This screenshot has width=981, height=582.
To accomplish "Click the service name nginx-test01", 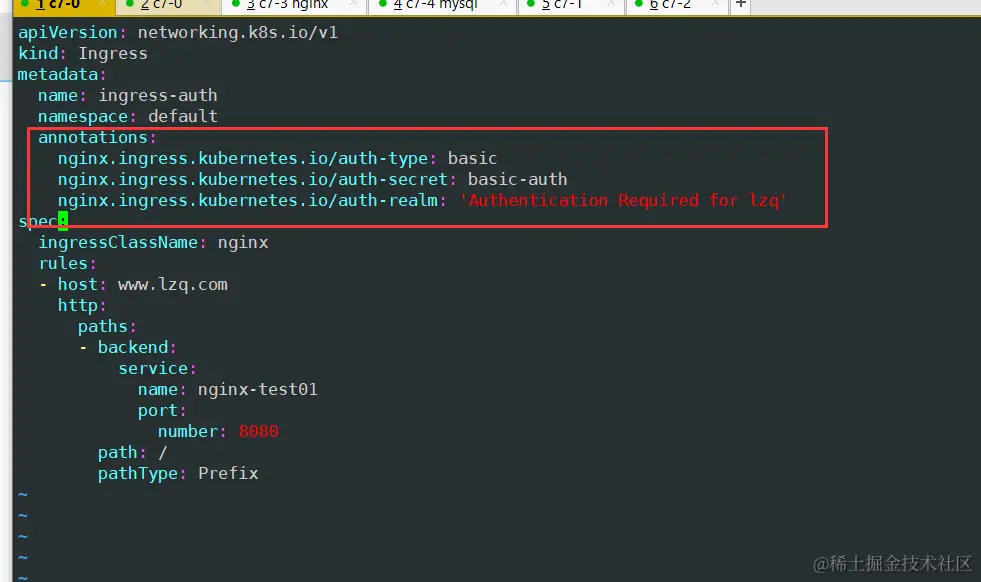I will point(258,389).
